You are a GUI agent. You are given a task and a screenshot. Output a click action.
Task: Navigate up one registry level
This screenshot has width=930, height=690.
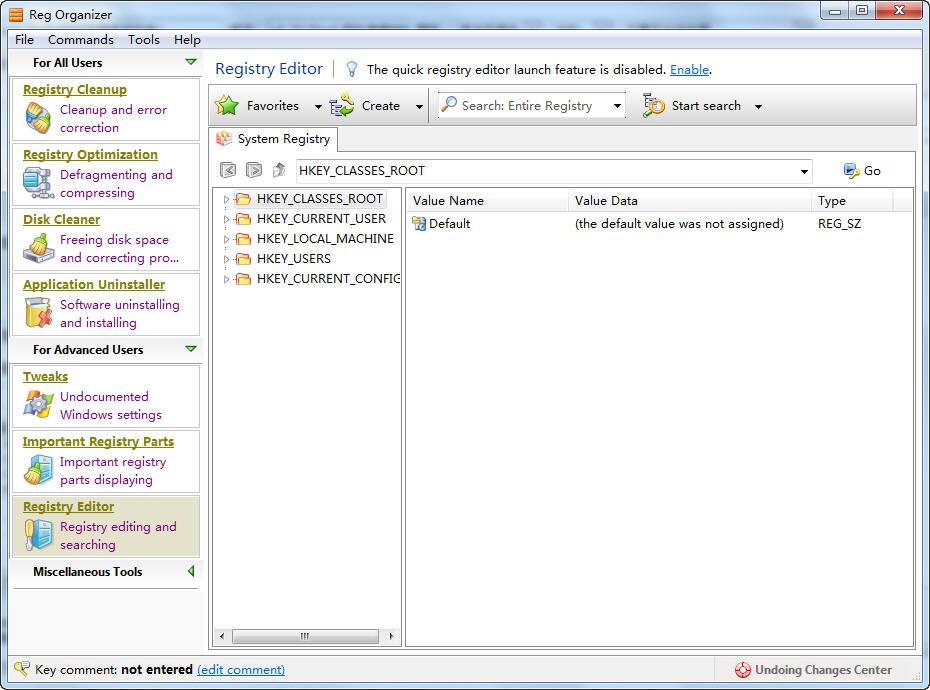[x=279, y=171]
